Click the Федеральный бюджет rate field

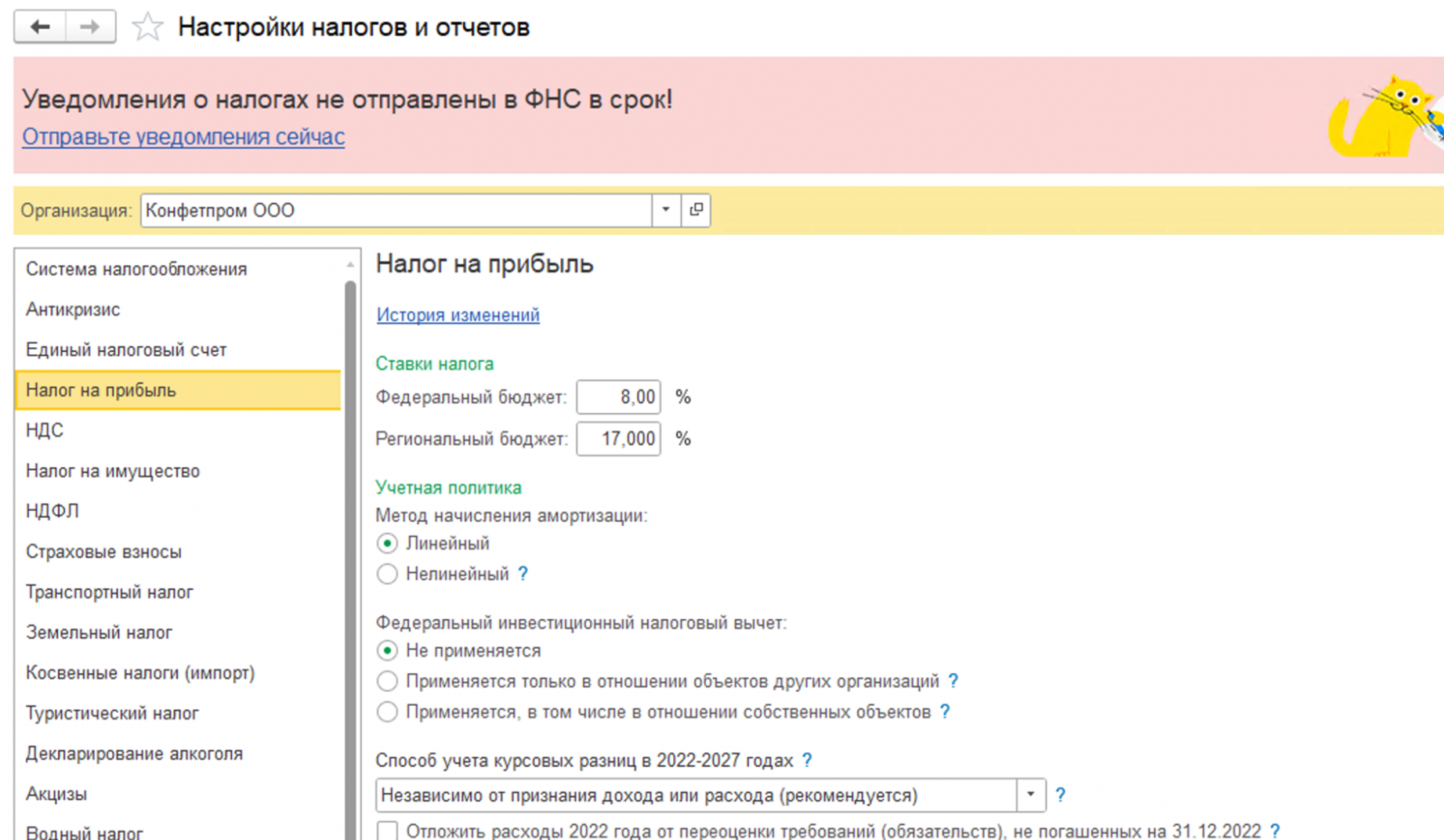(x=618, y=397)
